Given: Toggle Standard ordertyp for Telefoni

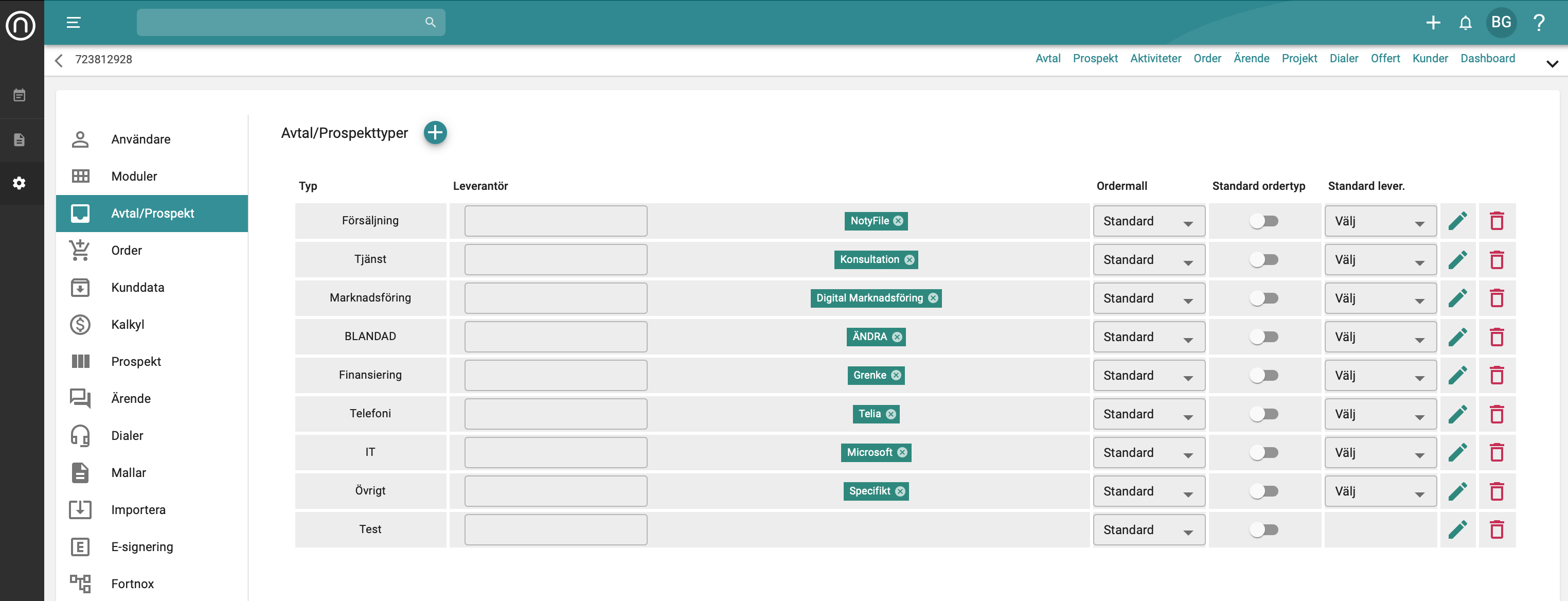Looking at the screenshot, I should [1263, 414].
